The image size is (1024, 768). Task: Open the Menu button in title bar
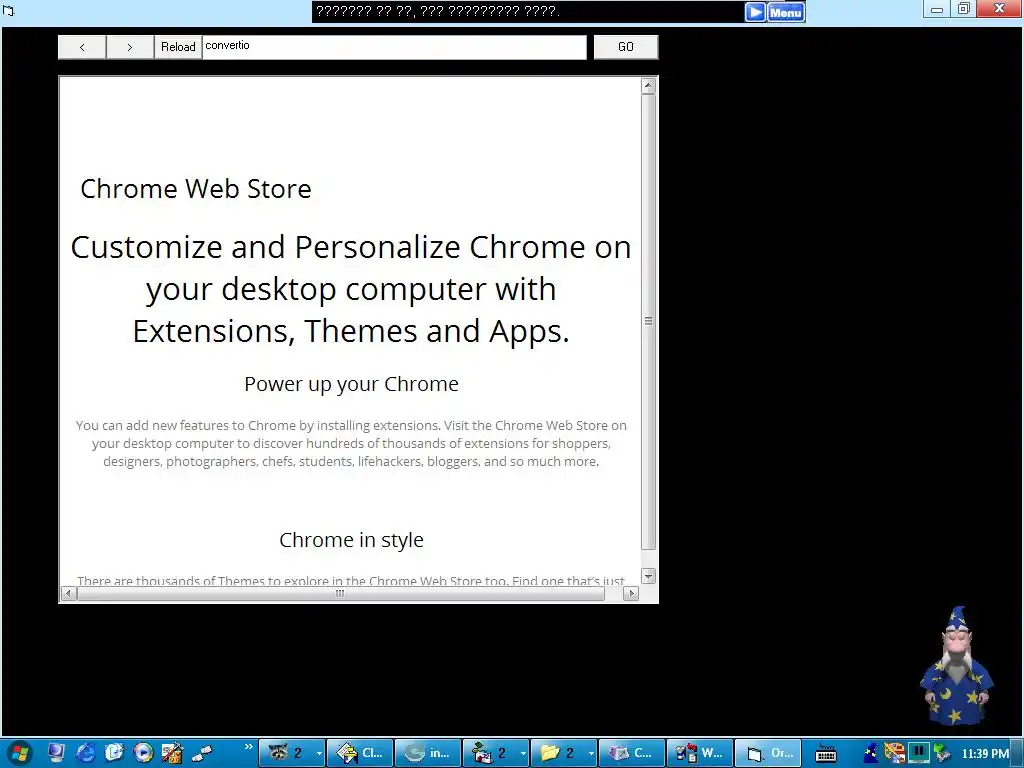point(786,12)
